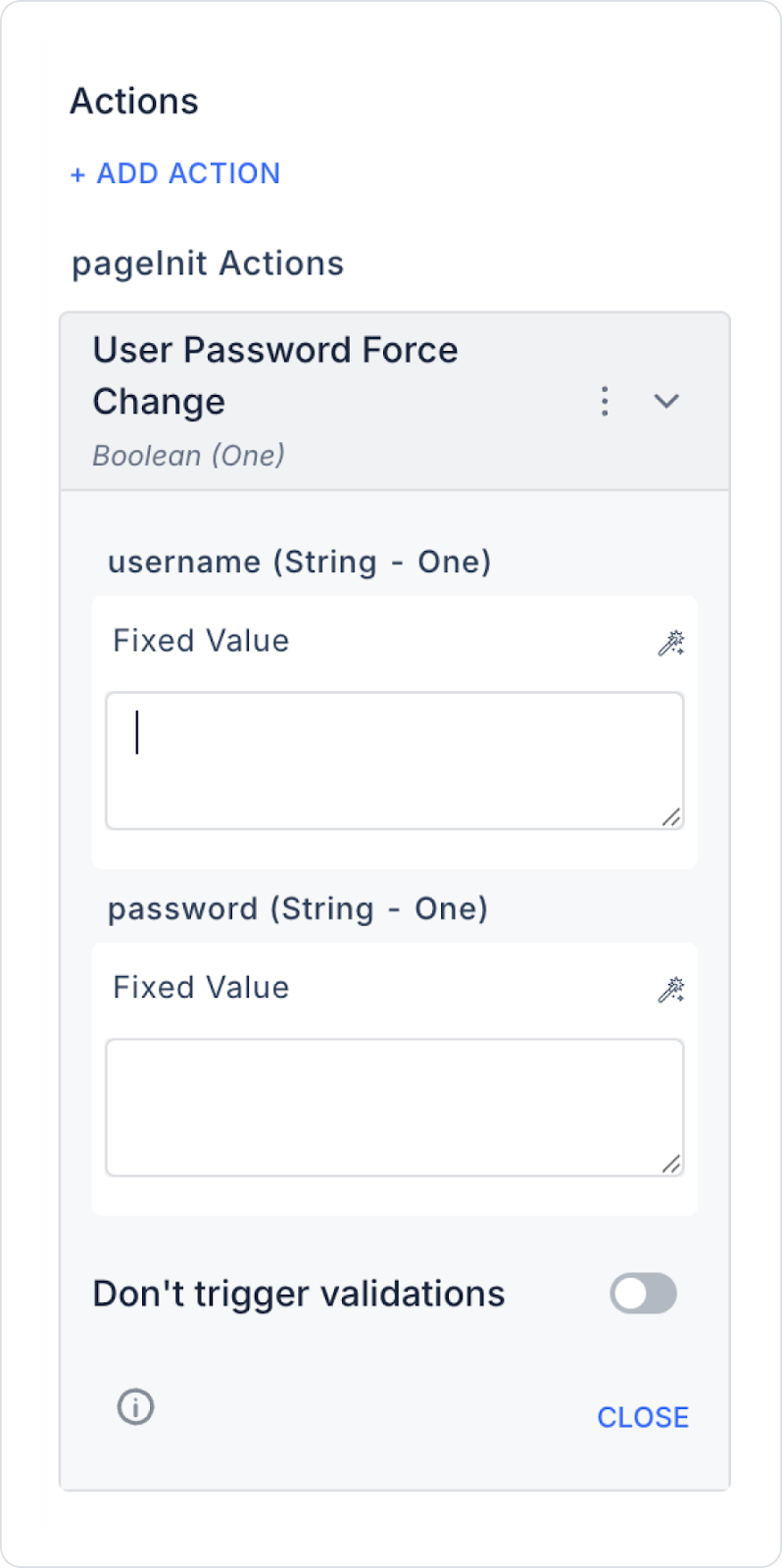Screen dimensions: 782x1568
Task: Close the action editor with CLOSE
Action: (643, 1417)
